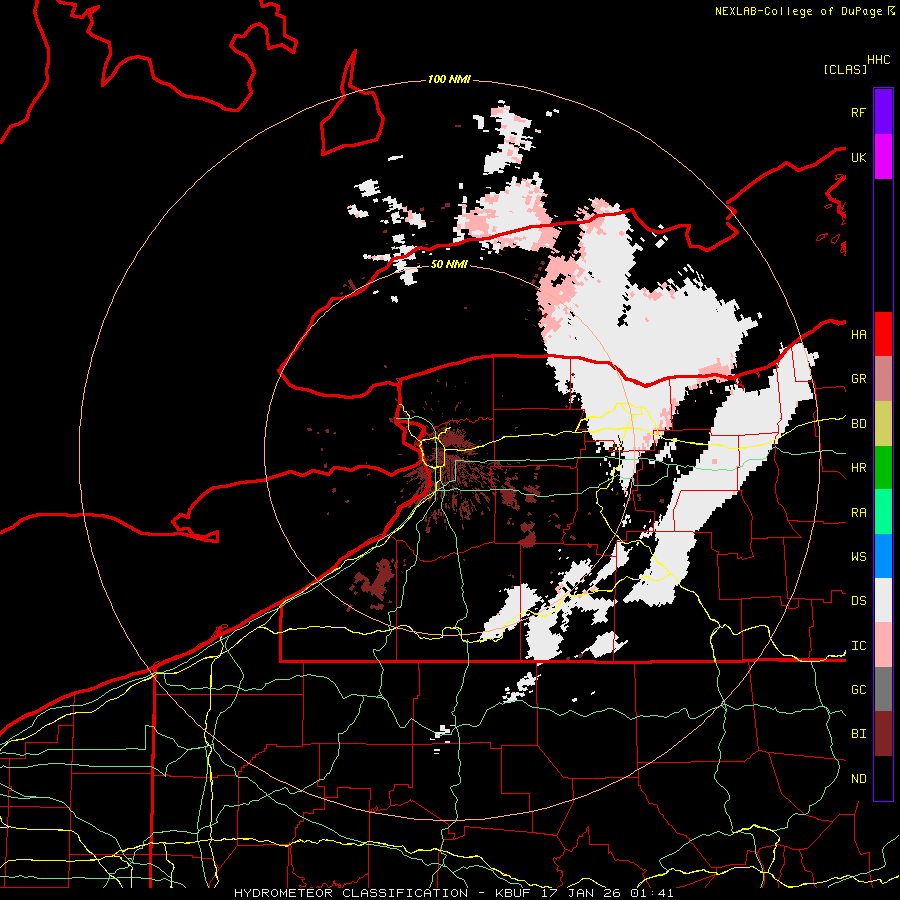Click the GR legend color swatch

[x=883, y=379]
